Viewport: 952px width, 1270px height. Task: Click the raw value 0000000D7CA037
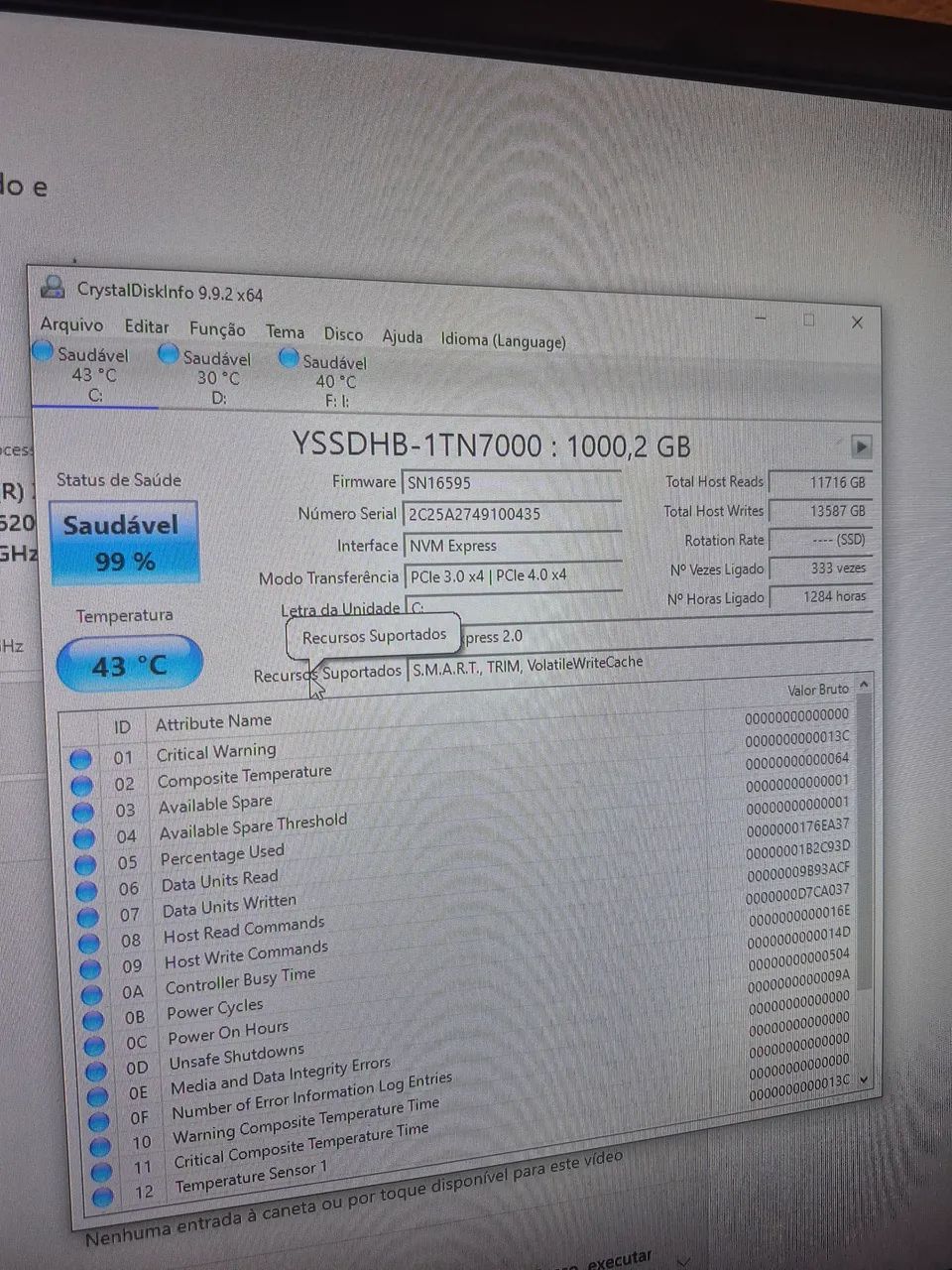pyautogui.click(x=797, y=892)
